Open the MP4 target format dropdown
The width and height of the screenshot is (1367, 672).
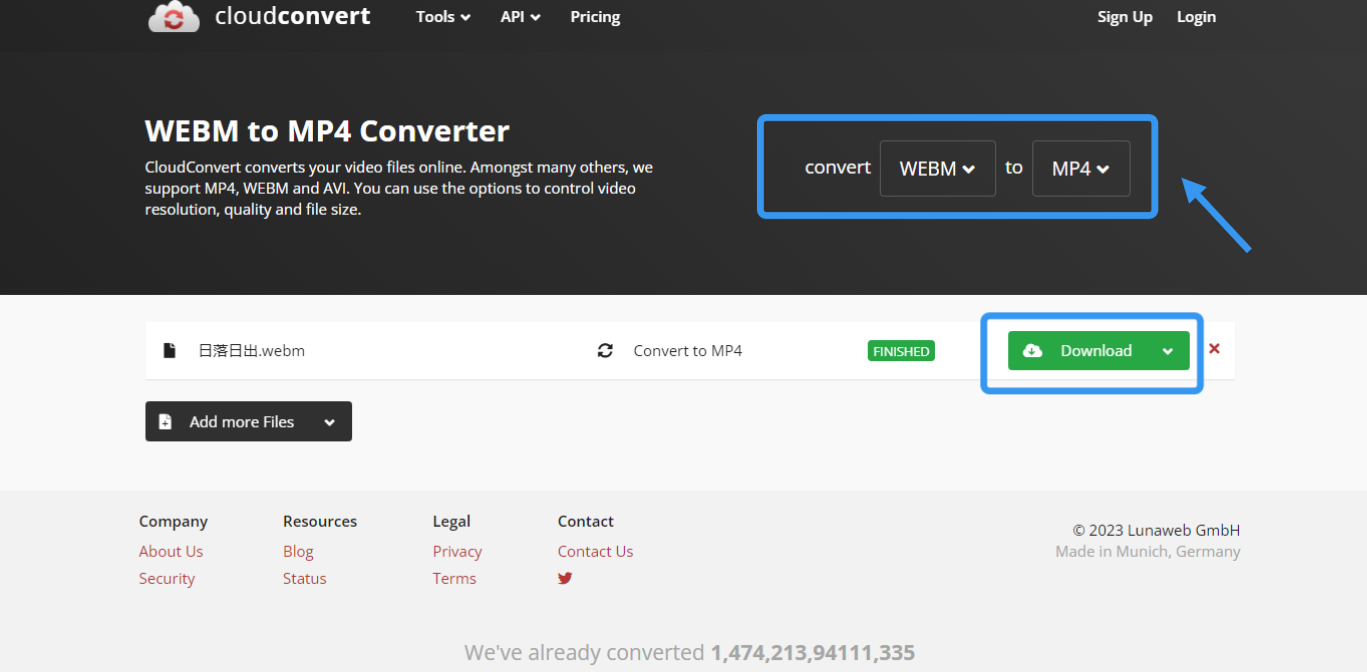click(1081, 168)
